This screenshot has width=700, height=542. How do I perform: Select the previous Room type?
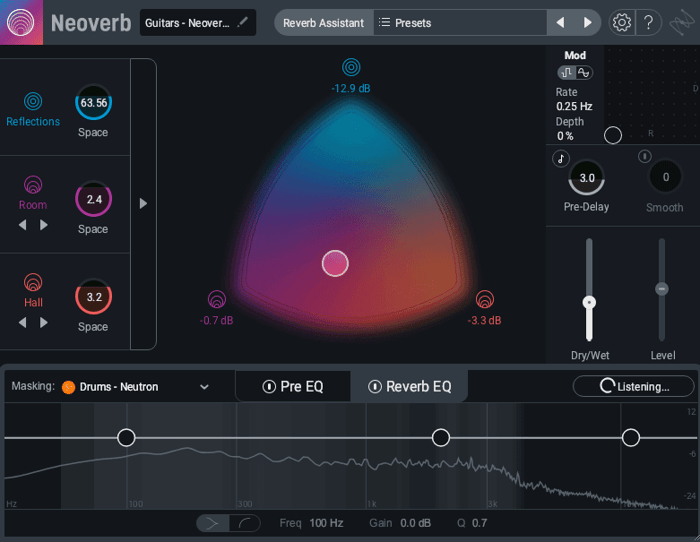click(22, 225)
